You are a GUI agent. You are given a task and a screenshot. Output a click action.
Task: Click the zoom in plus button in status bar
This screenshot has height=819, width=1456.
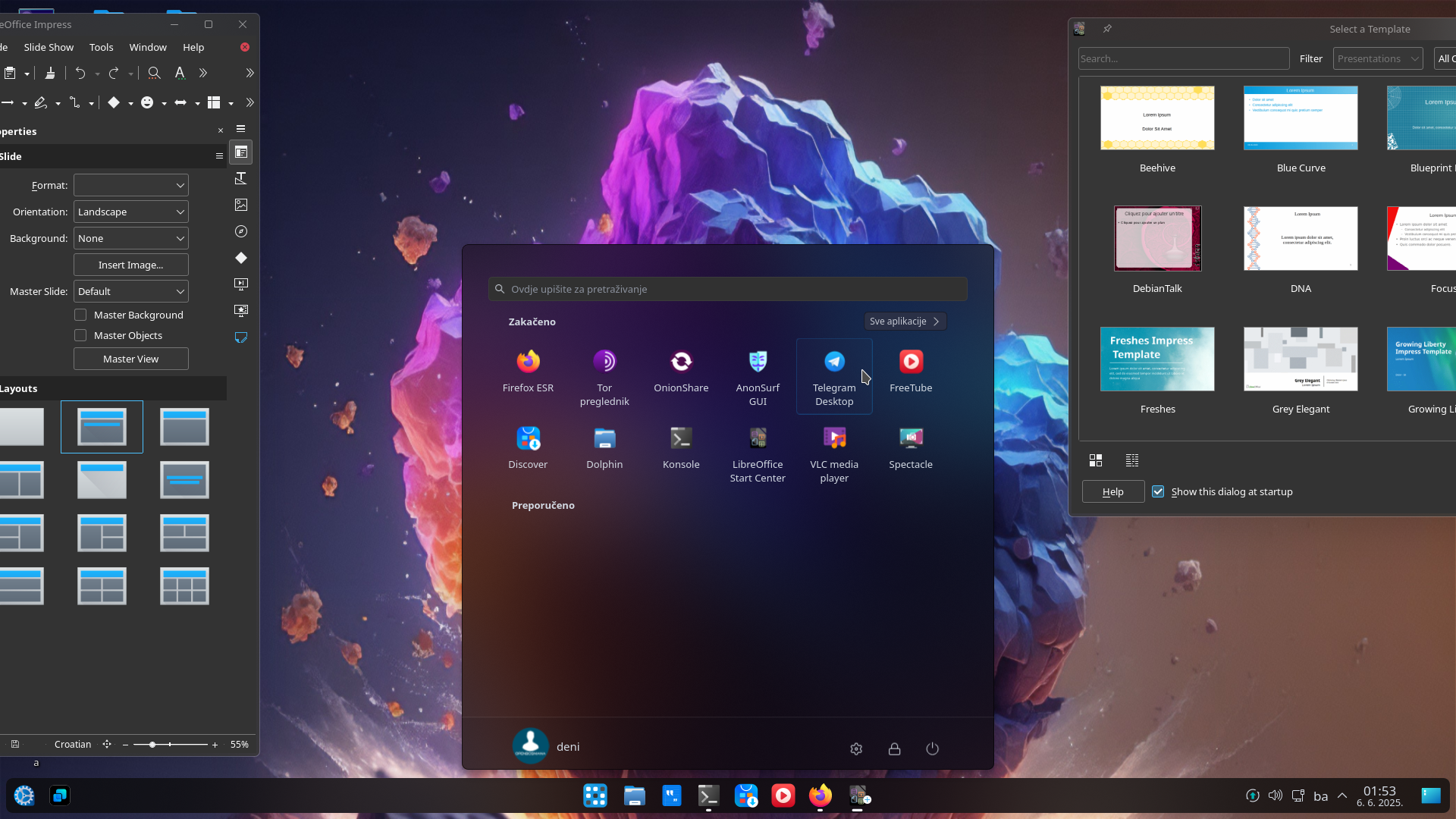click(x=215, y=745)
